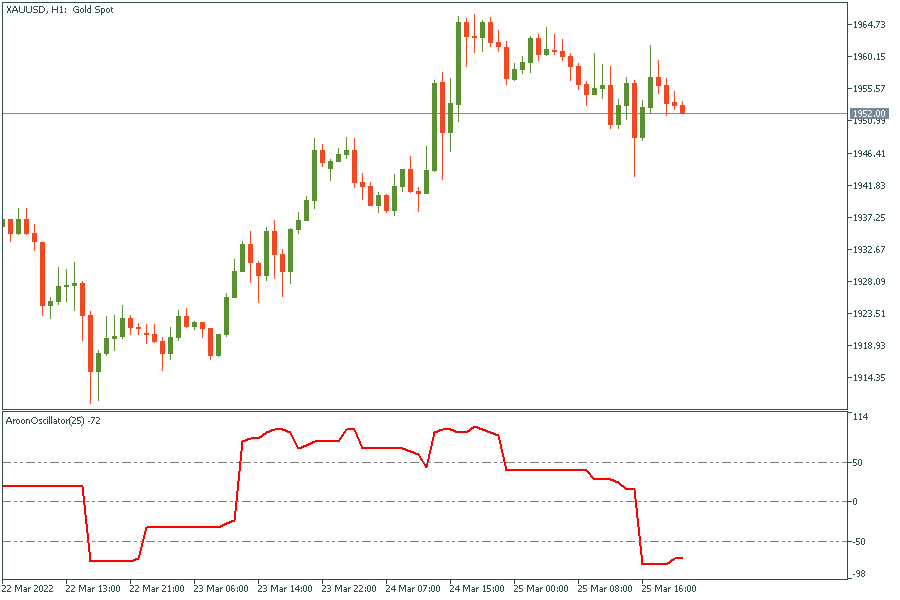Select the 1928.09 price scale value
The width and height of the screenshot is (900, 600).
(x=868, y=281)
